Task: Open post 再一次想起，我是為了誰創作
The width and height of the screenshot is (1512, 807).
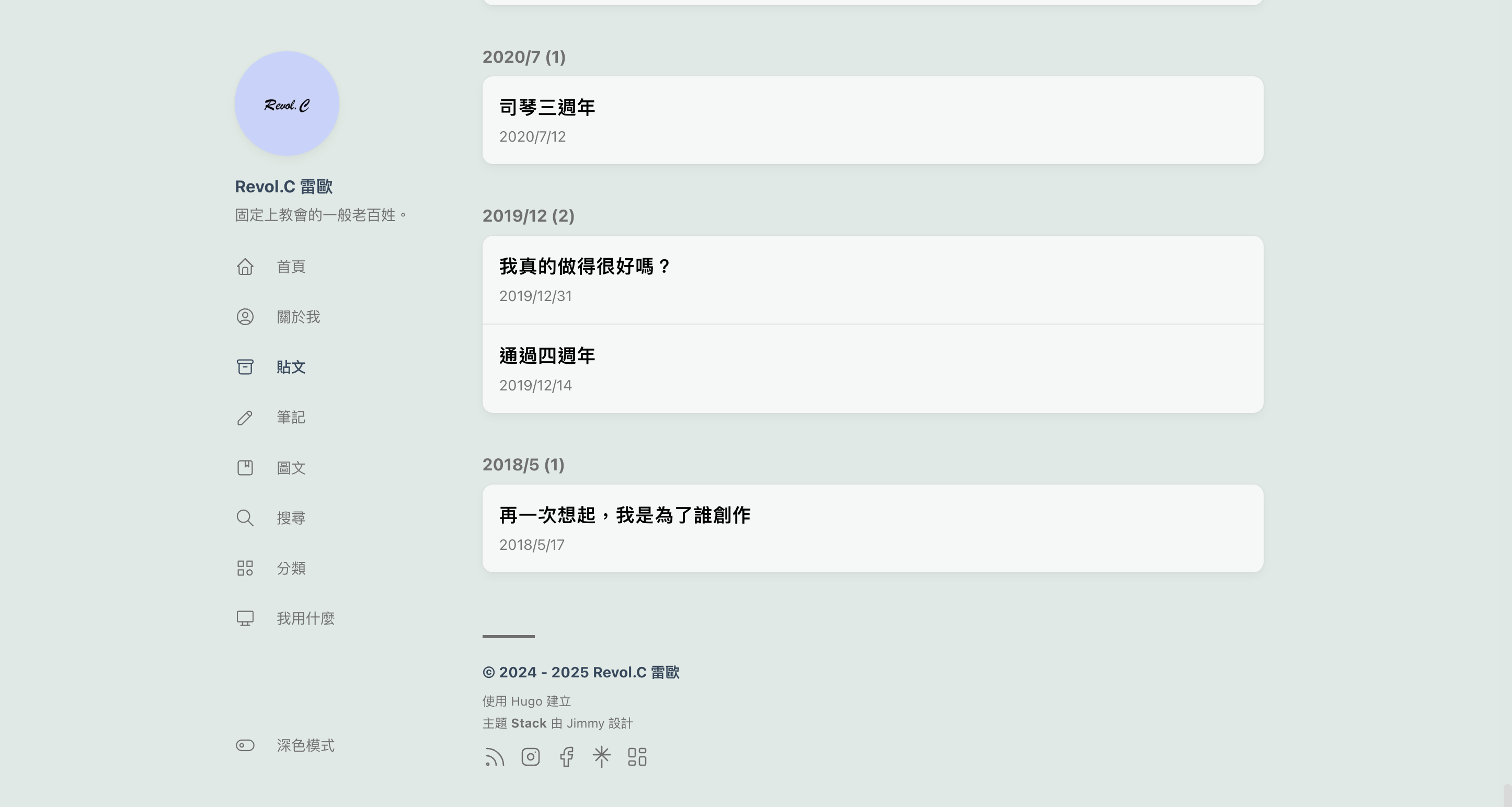Action: pos(625,515)
